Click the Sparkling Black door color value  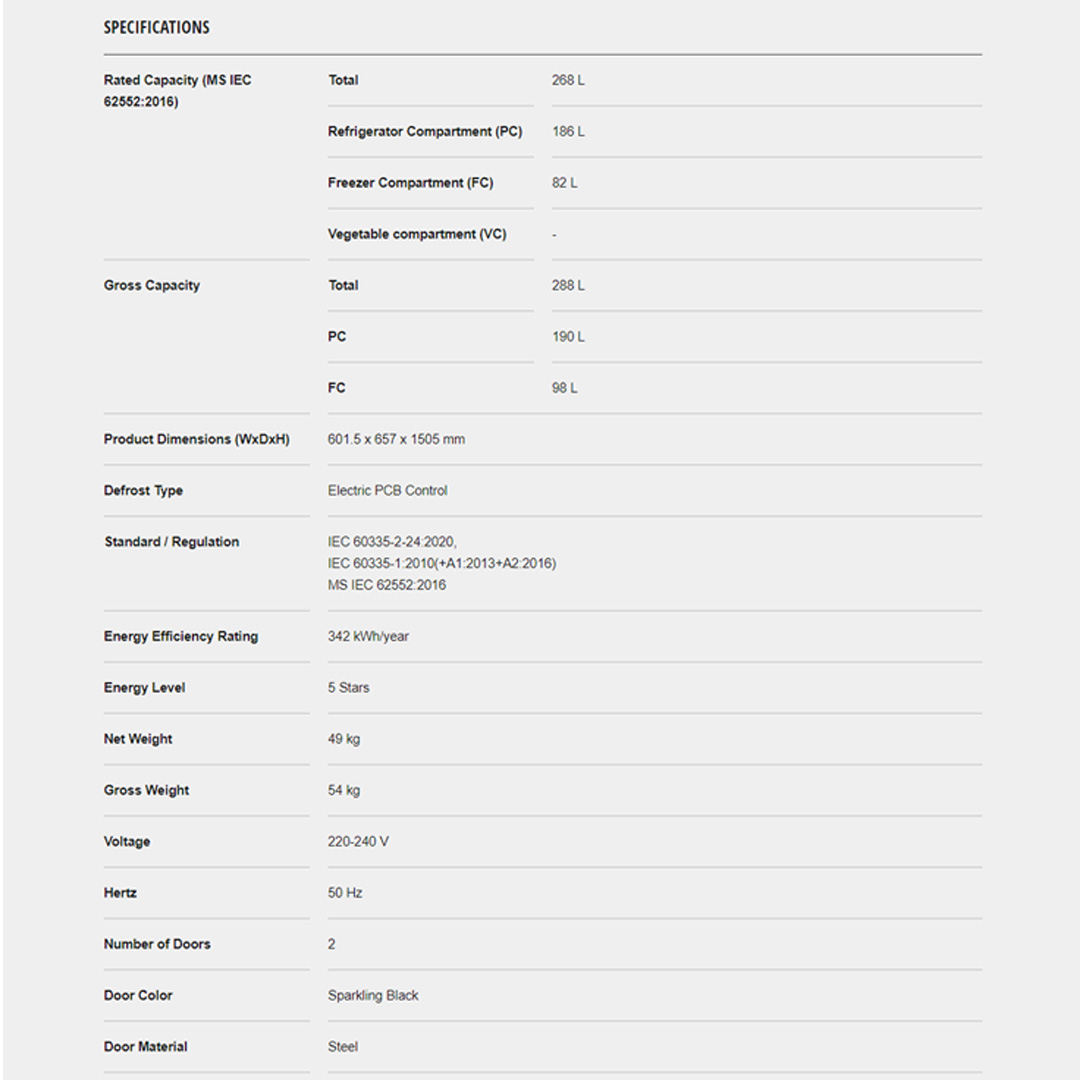[x=373, y=995]
